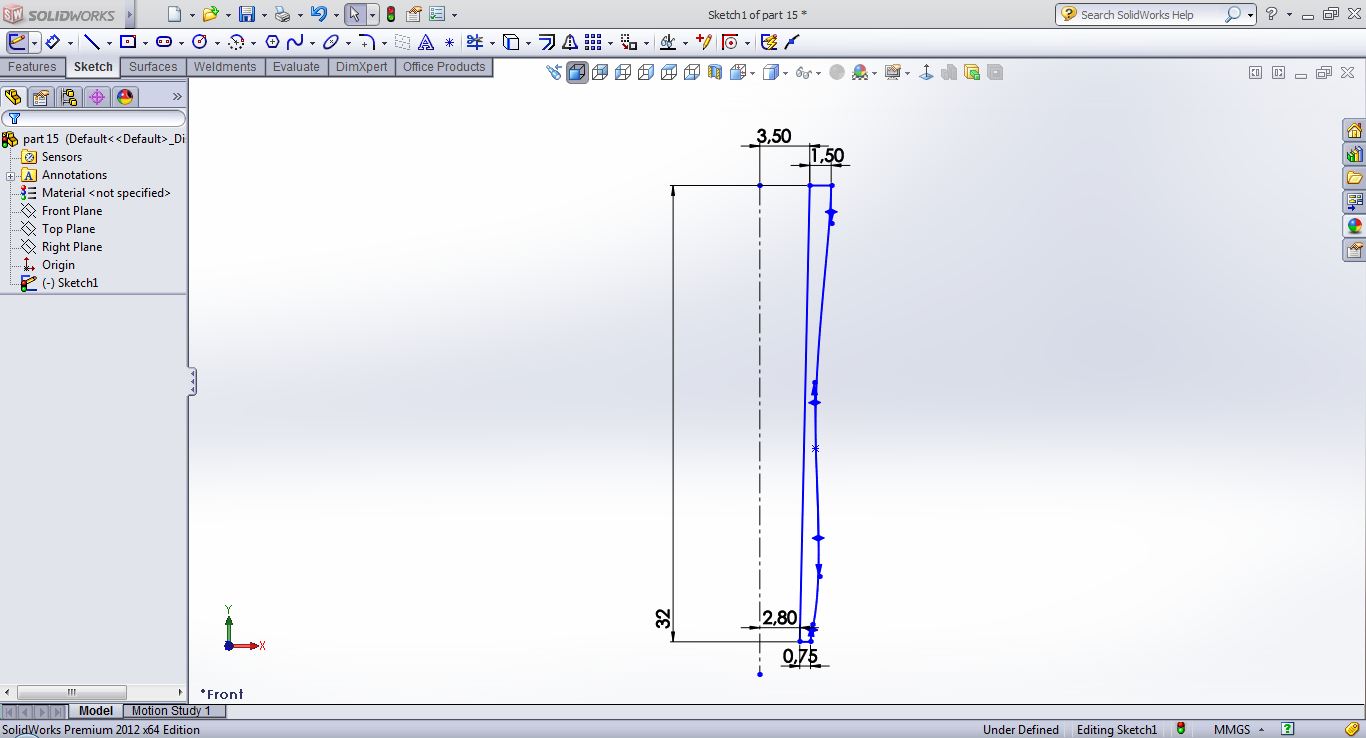Select the Line sketch tool
Viewport: 1366px width, 738px height.
[x=92, y=42]
